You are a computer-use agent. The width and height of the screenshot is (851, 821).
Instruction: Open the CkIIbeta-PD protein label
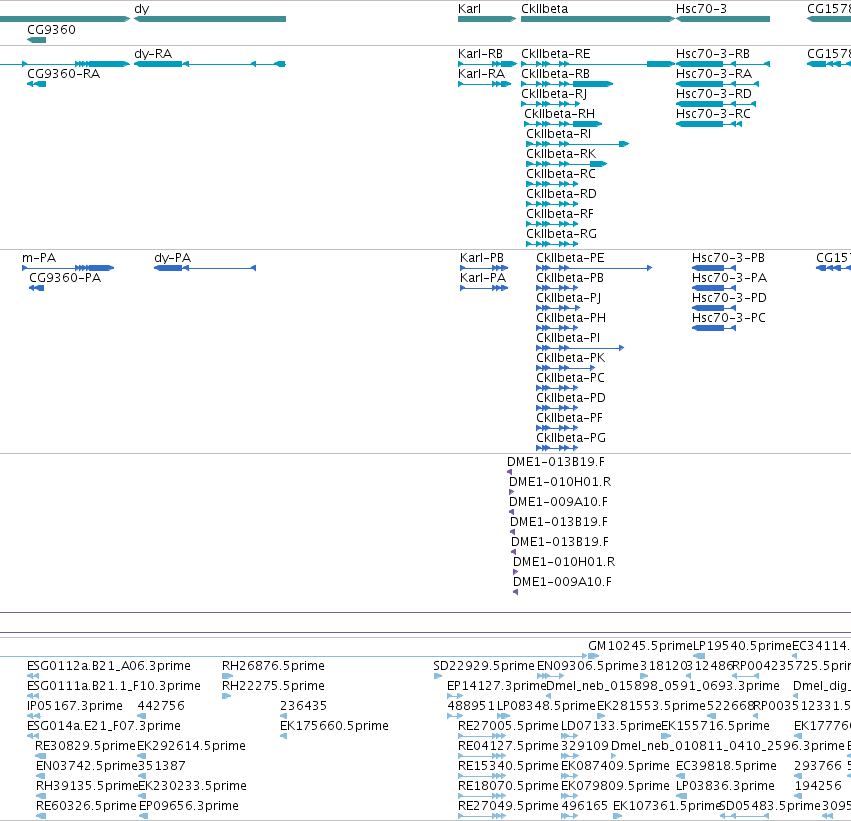coord(571,398)
